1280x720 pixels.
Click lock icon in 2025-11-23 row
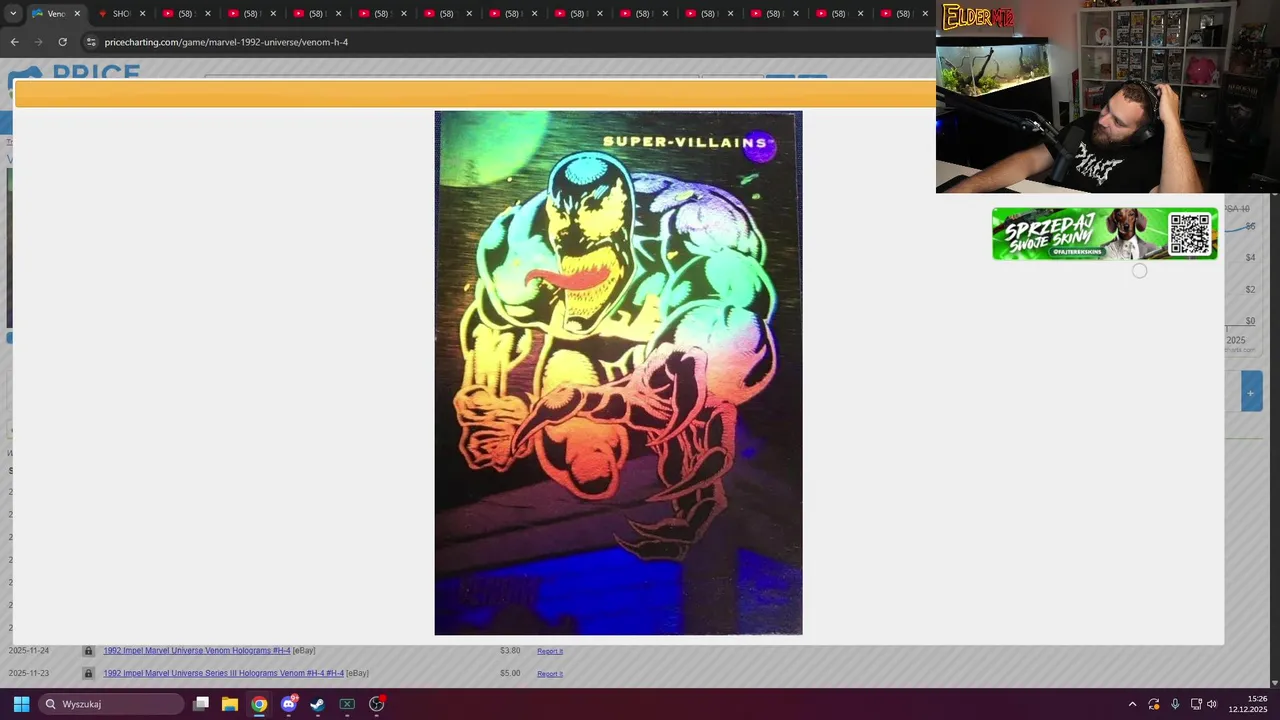coord(88,673)
